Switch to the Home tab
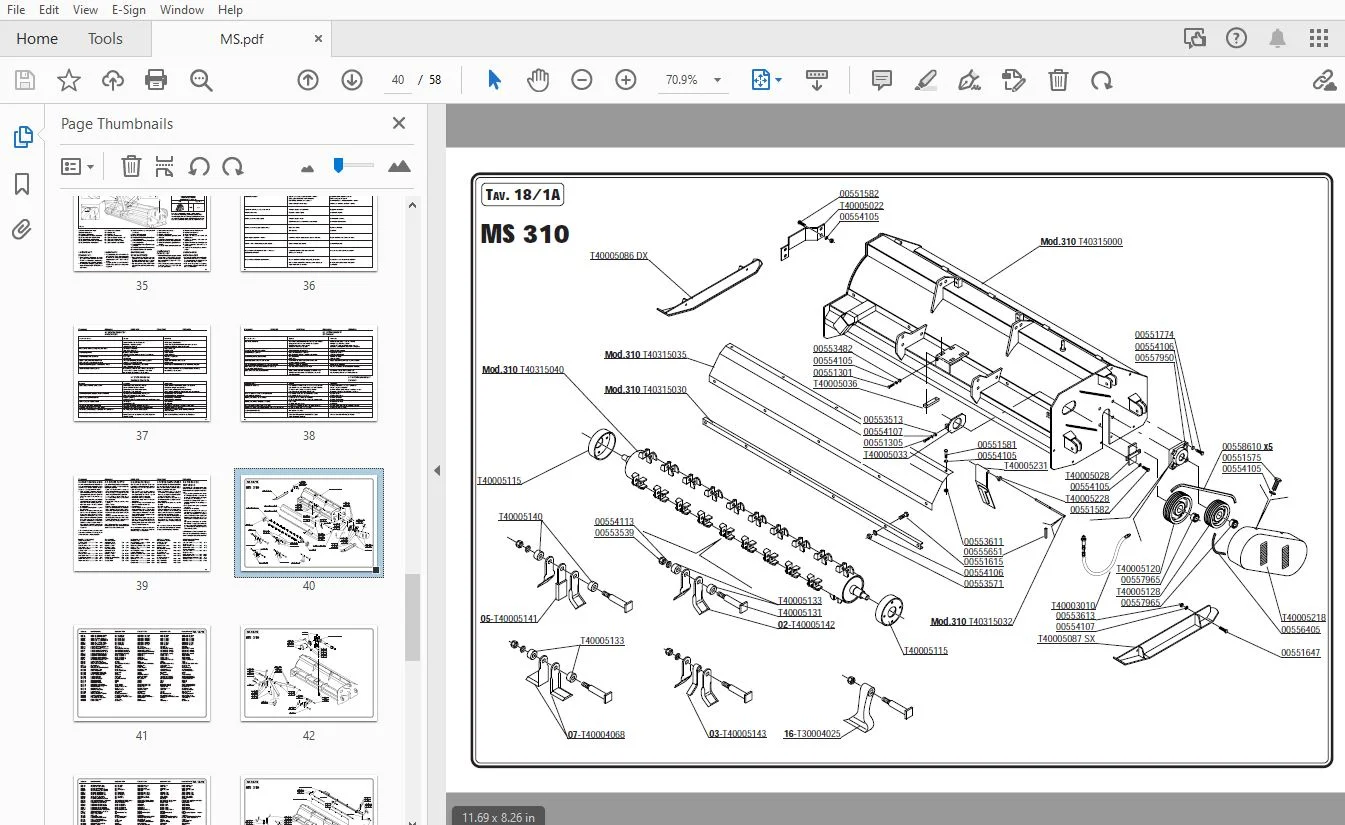 point(37,39)
